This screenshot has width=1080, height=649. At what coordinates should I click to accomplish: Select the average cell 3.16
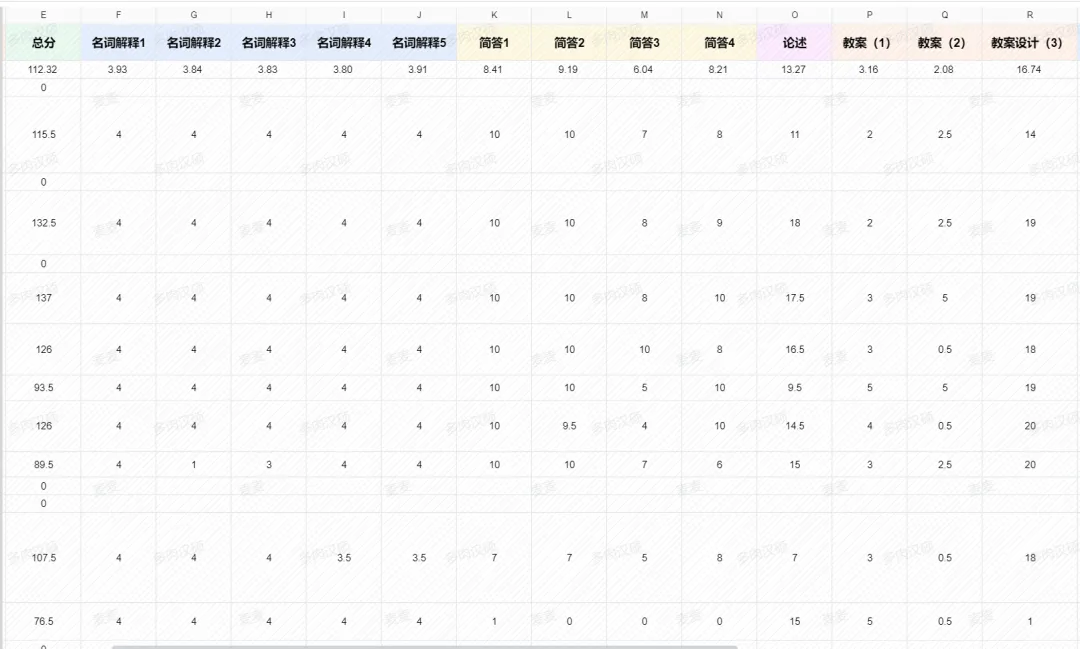coord(869,70)
